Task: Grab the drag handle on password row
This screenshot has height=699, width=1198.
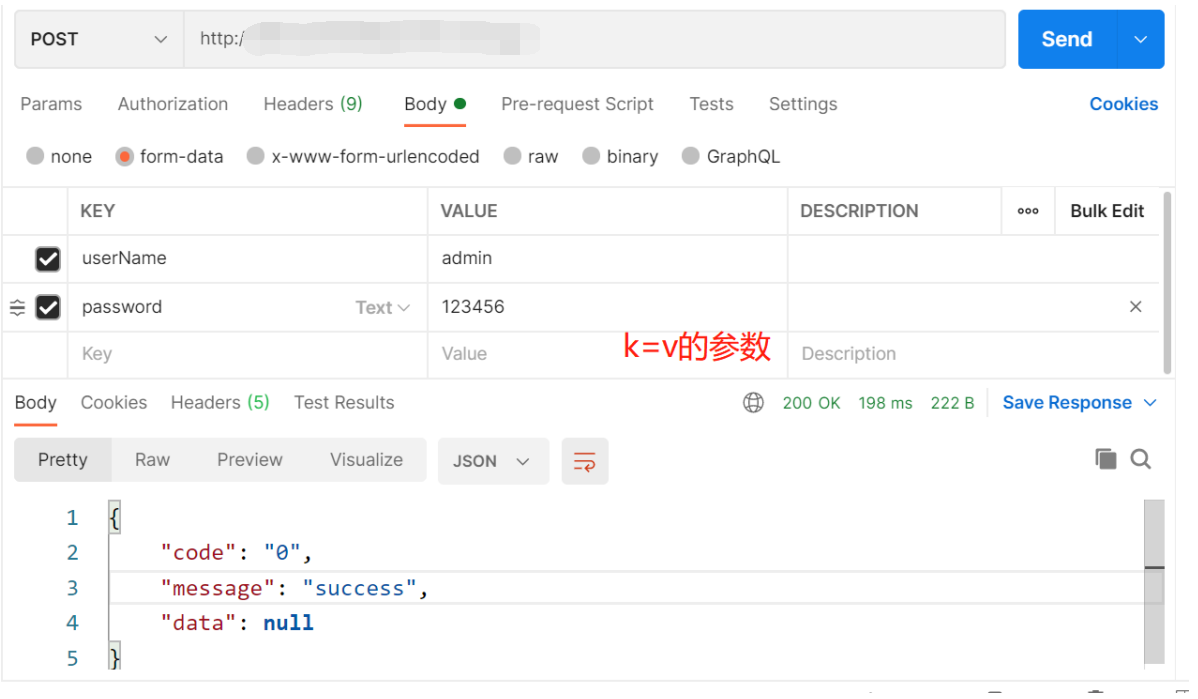Action: point(18,308)
